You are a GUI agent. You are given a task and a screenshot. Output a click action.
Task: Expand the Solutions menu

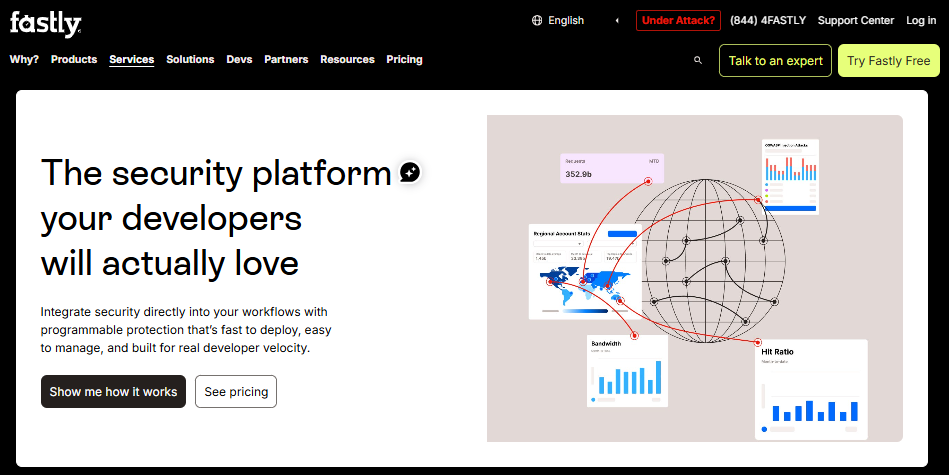point(190,59)
